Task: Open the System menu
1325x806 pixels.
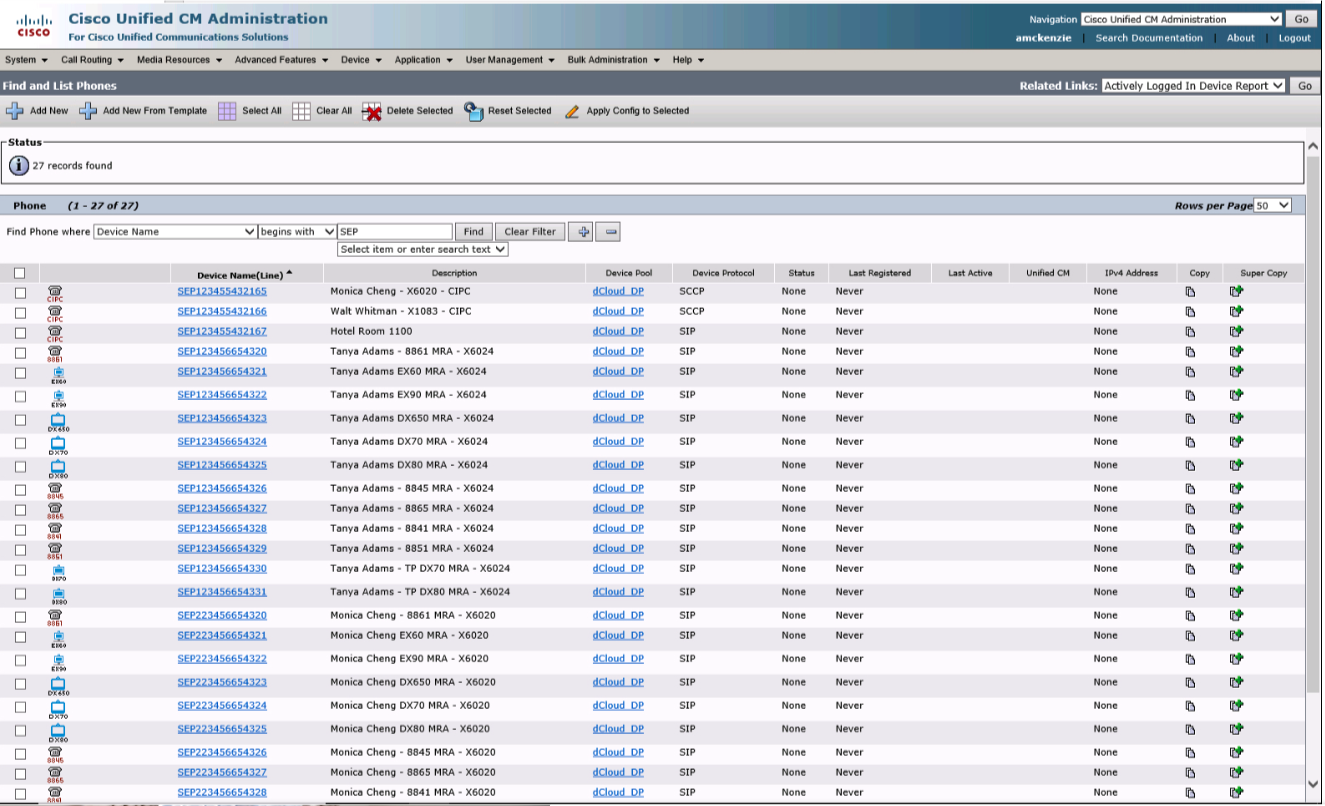Action: click(26, 60)
